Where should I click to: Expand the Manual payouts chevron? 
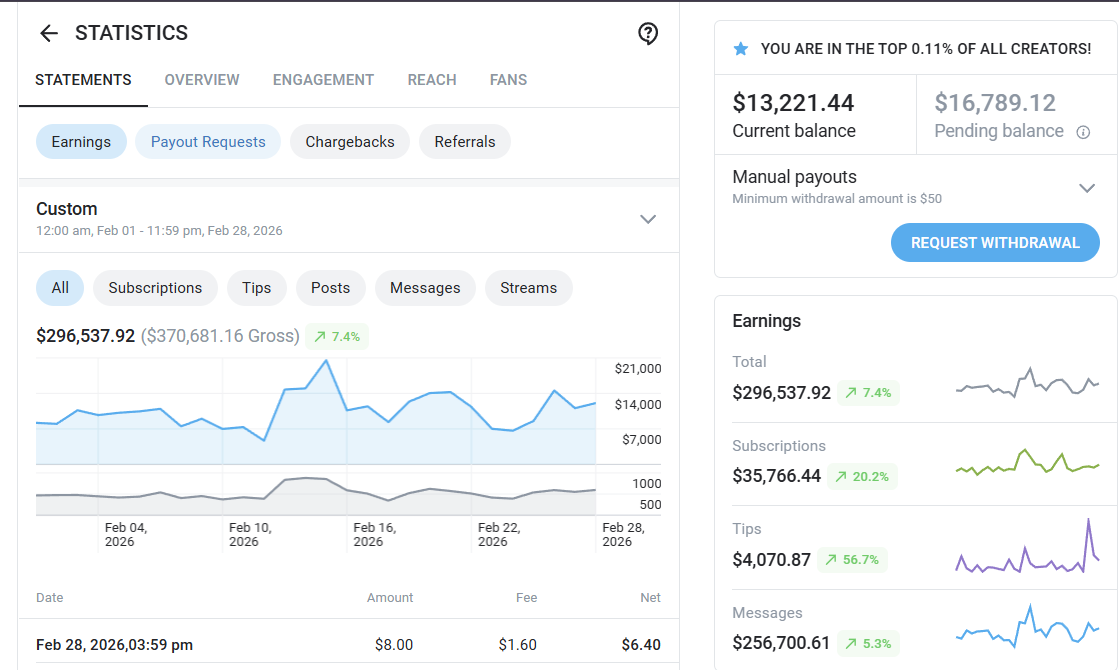coord(1087,188)
